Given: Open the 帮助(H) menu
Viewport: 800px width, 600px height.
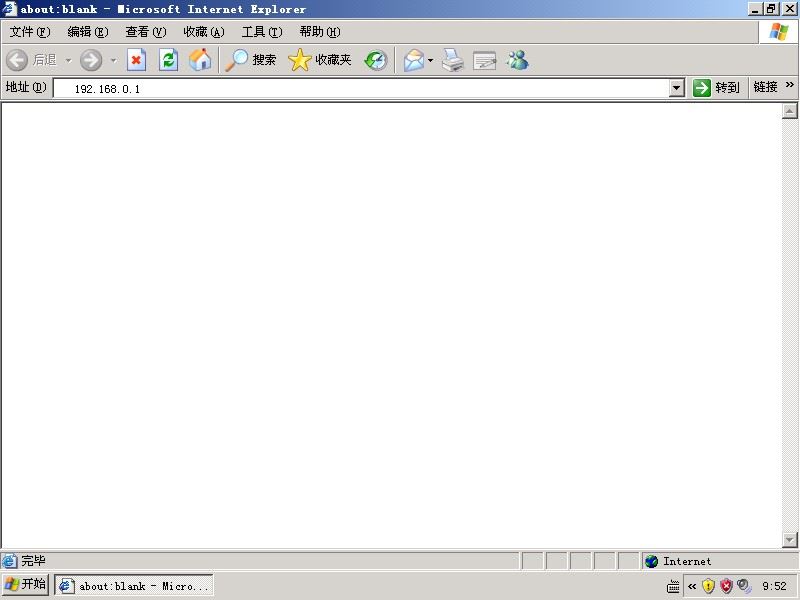Looking at the screenshot, I should (x=320, y=32).
